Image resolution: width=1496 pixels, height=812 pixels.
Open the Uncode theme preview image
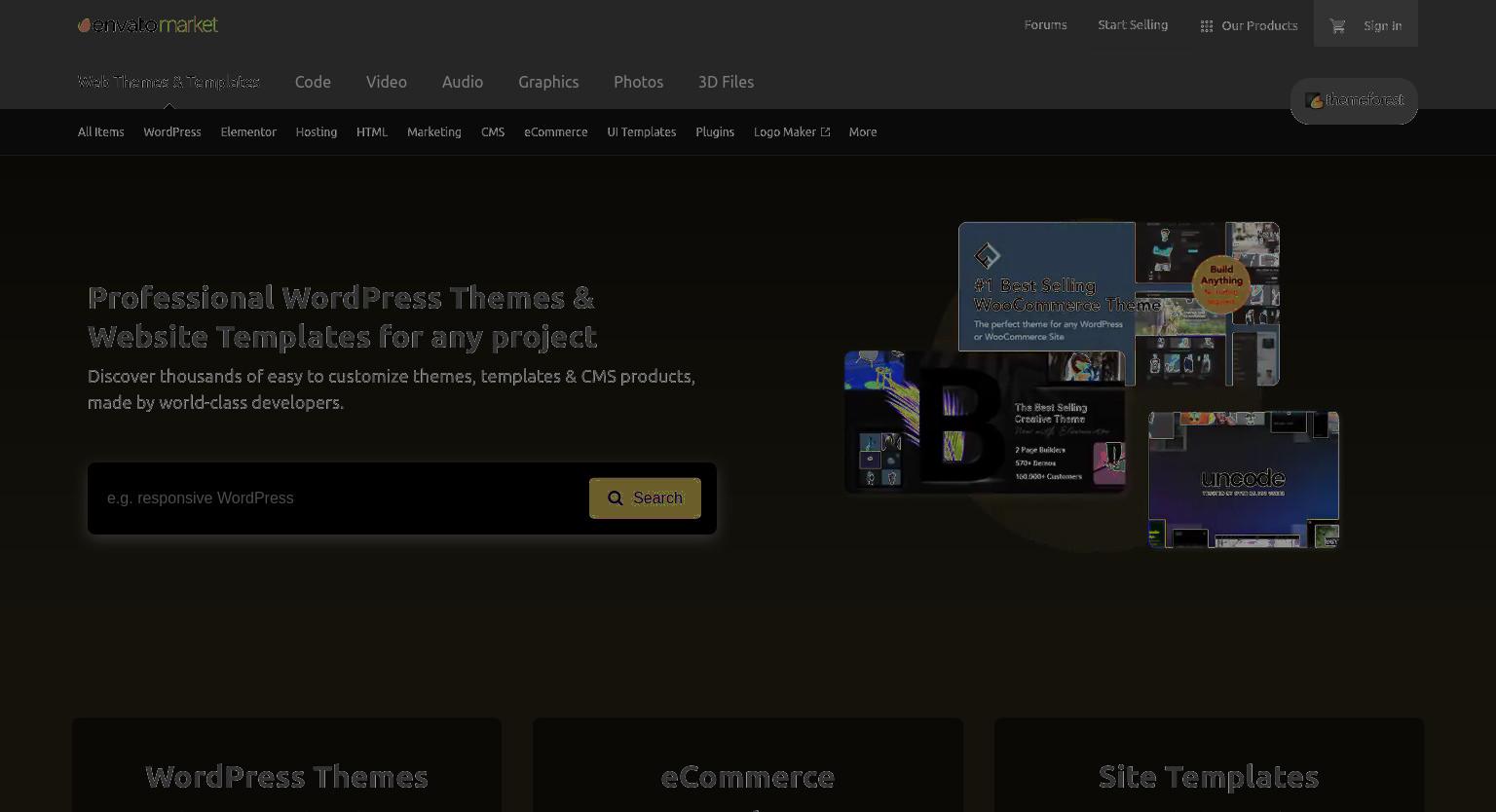click(x=1244, y=480)
